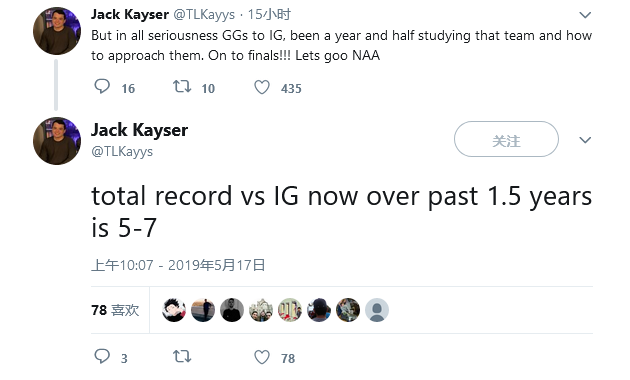Click the Jack Kayser name on the top tweet
Screen dimensions: 630x380
[130, 14]
